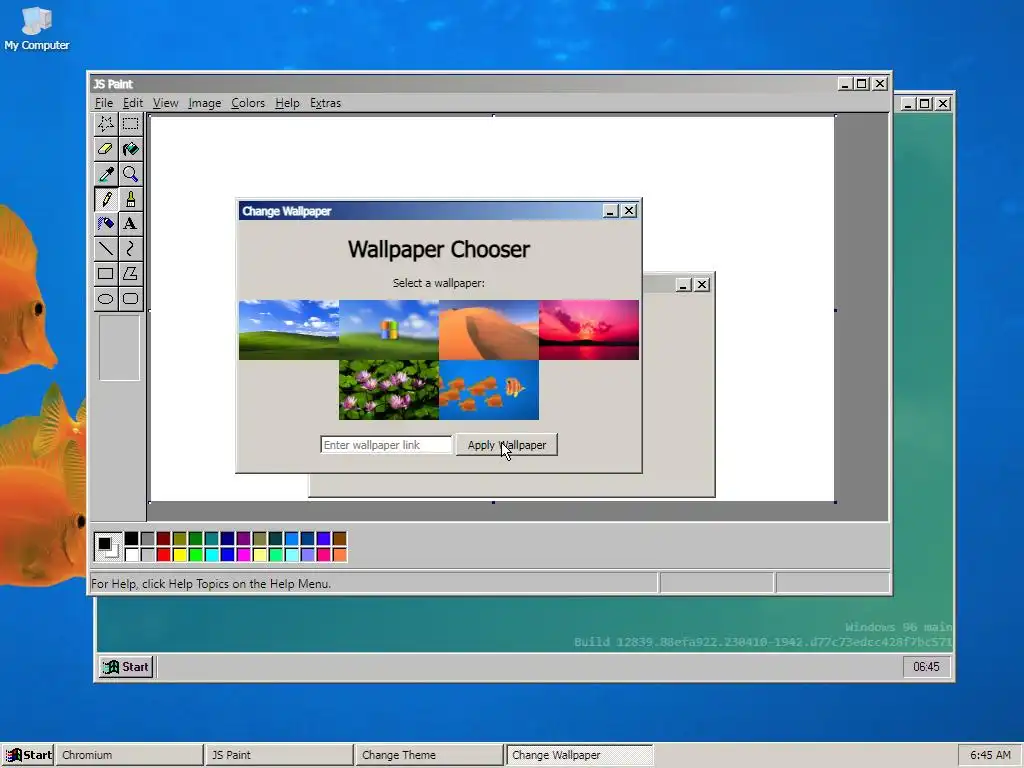Open the View menu in JS Paint
Screen dimensions: 1024x768
[165, 103]
